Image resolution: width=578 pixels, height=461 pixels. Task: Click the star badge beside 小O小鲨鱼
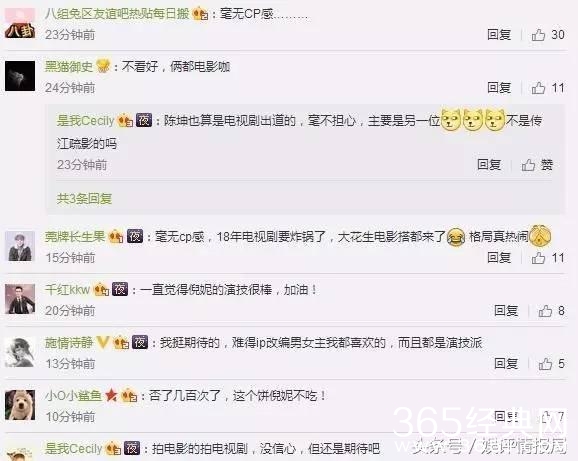tap(111, 395)
